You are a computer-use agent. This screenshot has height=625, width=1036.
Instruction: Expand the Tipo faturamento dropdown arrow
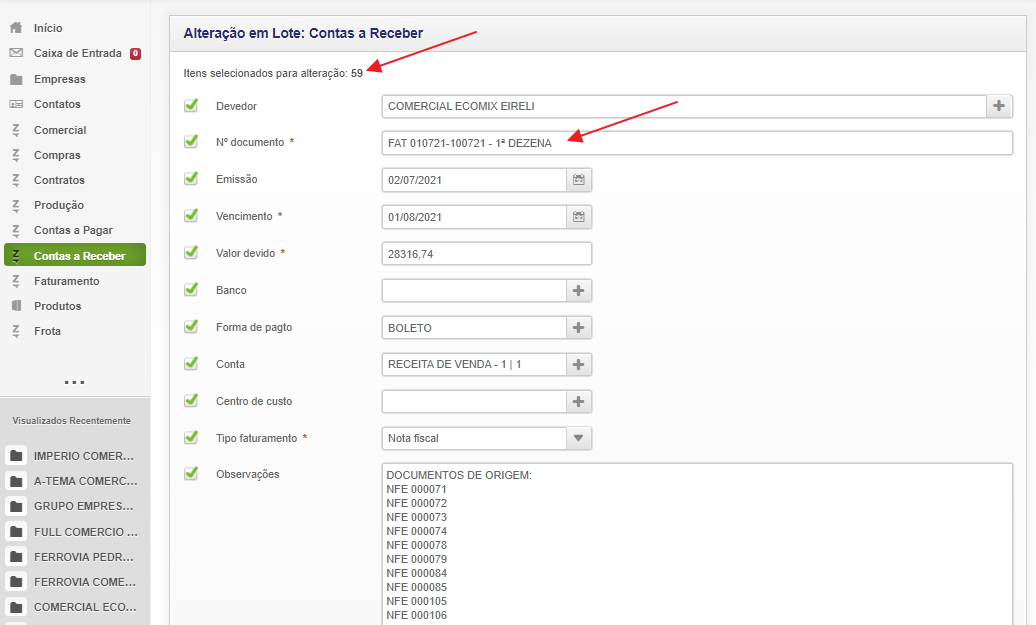(x=579, y=439)
